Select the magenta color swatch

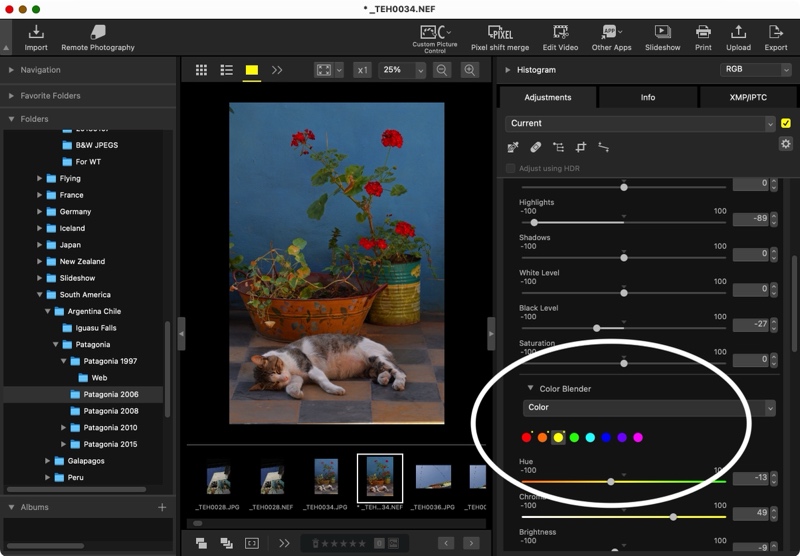[x=638, y=437]
